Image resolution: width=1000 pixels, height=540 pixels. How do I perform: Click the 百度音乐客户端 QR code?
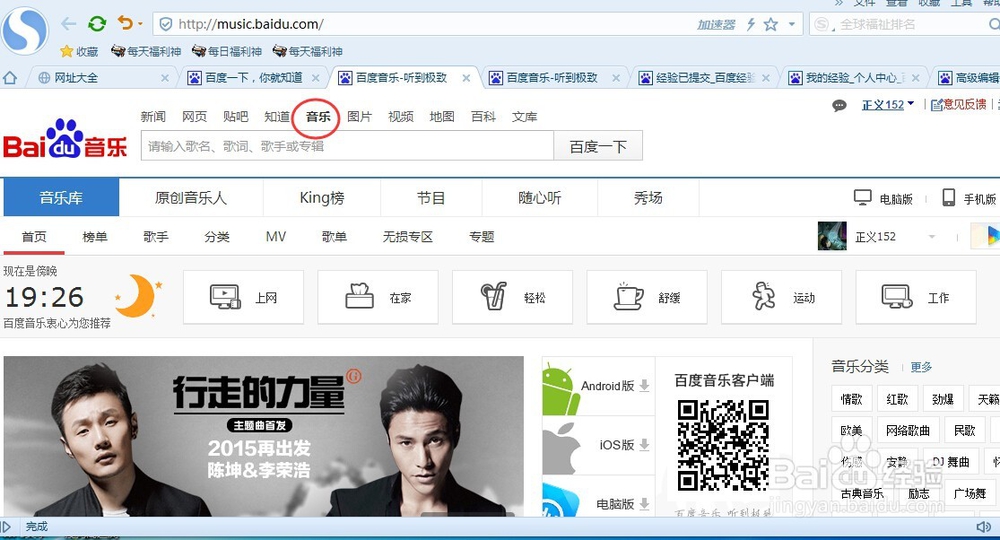pos(723,445)
